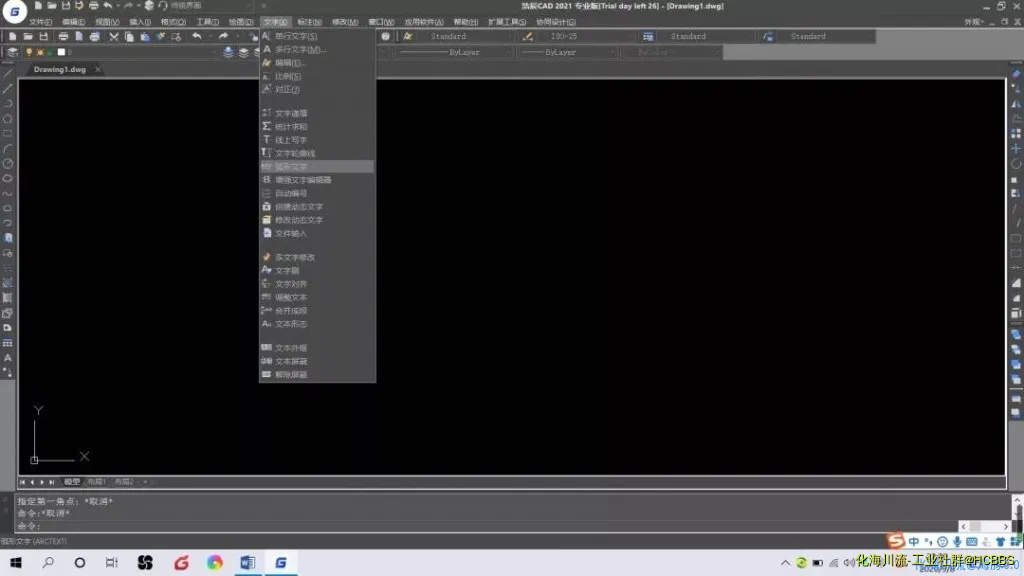This screenshot has height=576, width=1024.
Task: Select 统计求和 sigma menu entry
Action: (317, 127)
